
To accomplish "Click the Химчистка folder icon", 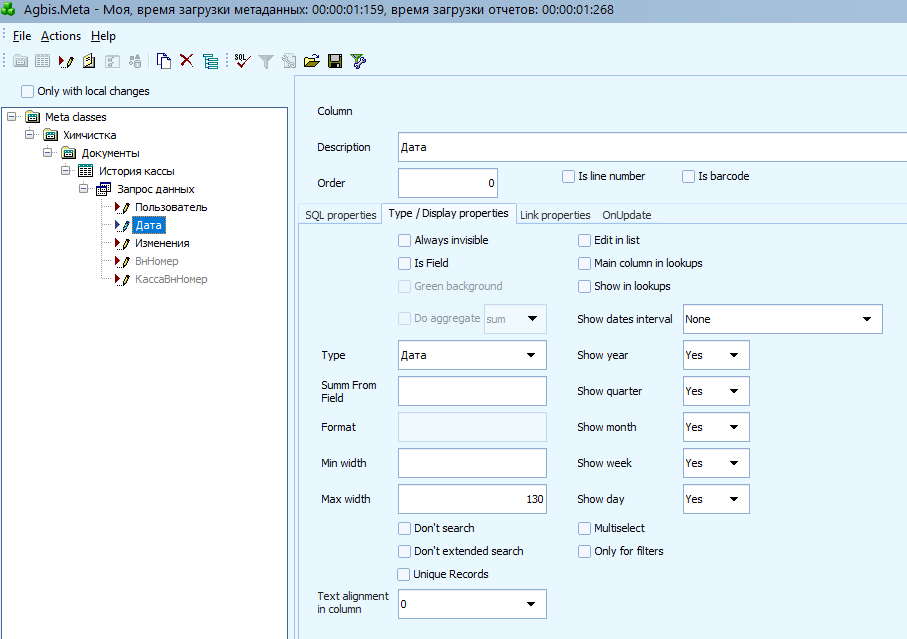I will coord(51,135).
